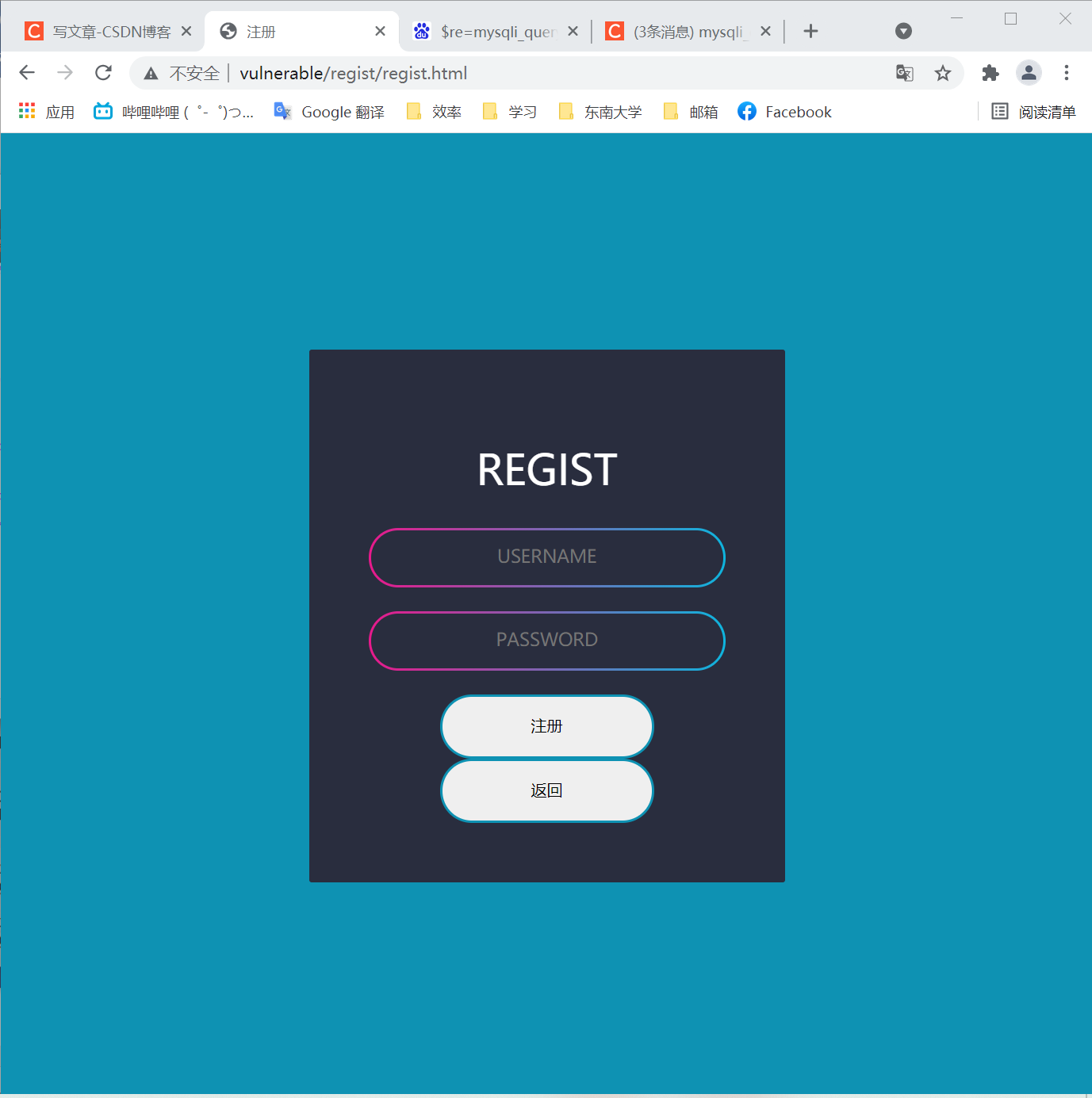Bookmark this page with the star icon
The width and height of the screenshot is (1092, 1098).
click(942, 73)
